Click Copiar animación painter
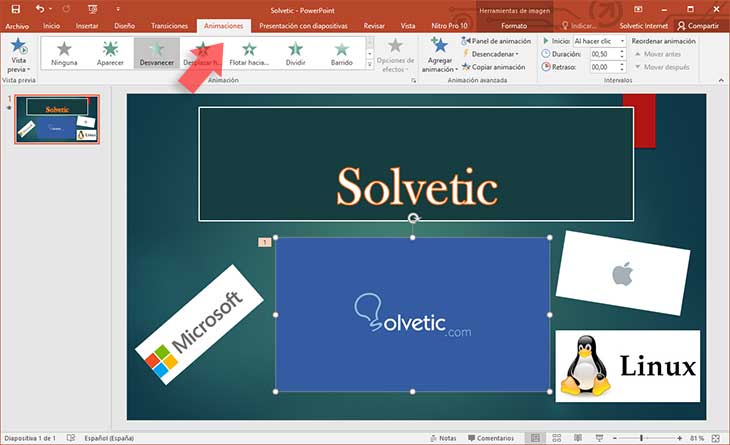Viewport: 730px width, 445px height. (x=493, y=67)
